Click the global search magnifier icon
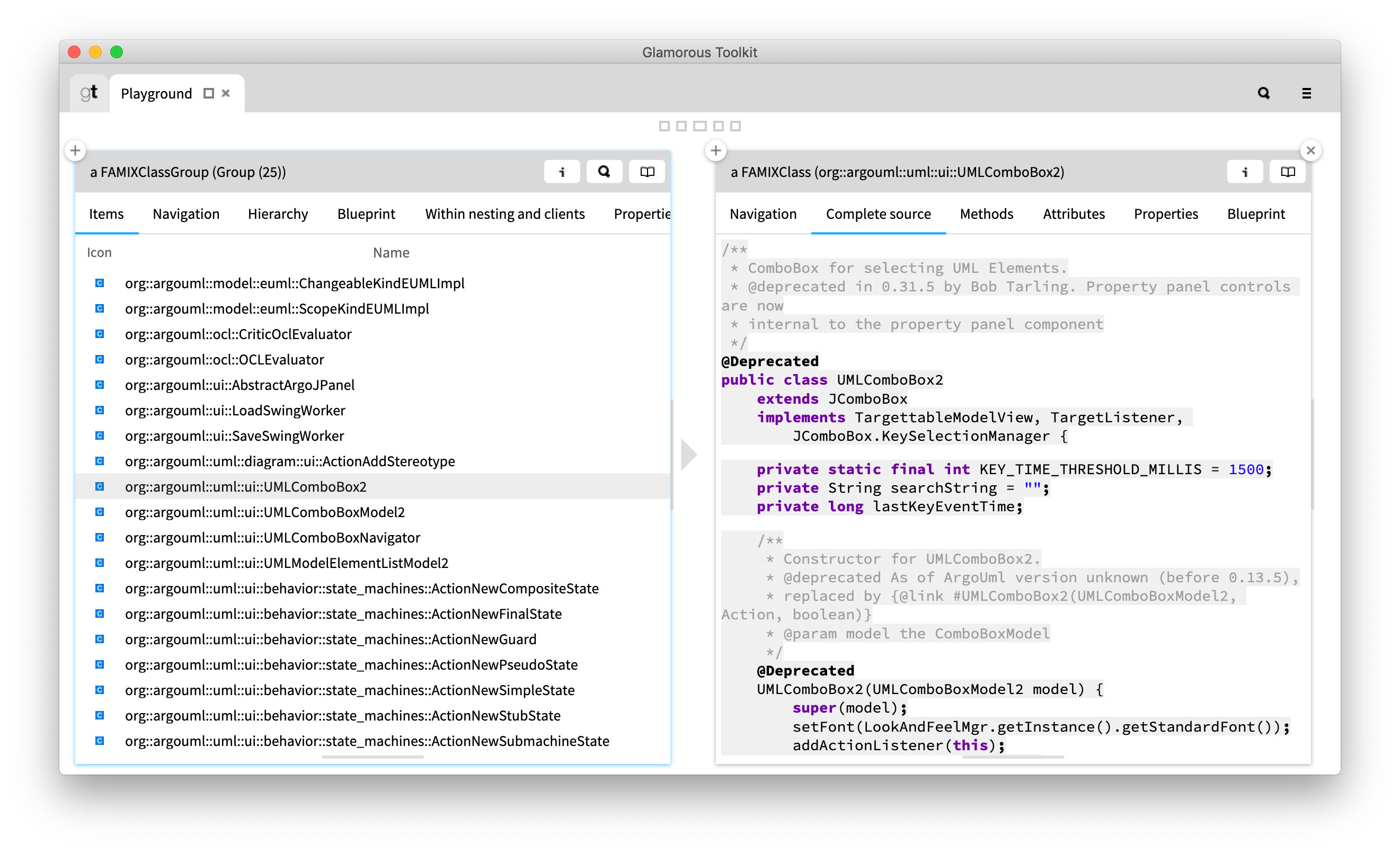This screenshot has width=1400, height=853. click(x=1263, y=93)
